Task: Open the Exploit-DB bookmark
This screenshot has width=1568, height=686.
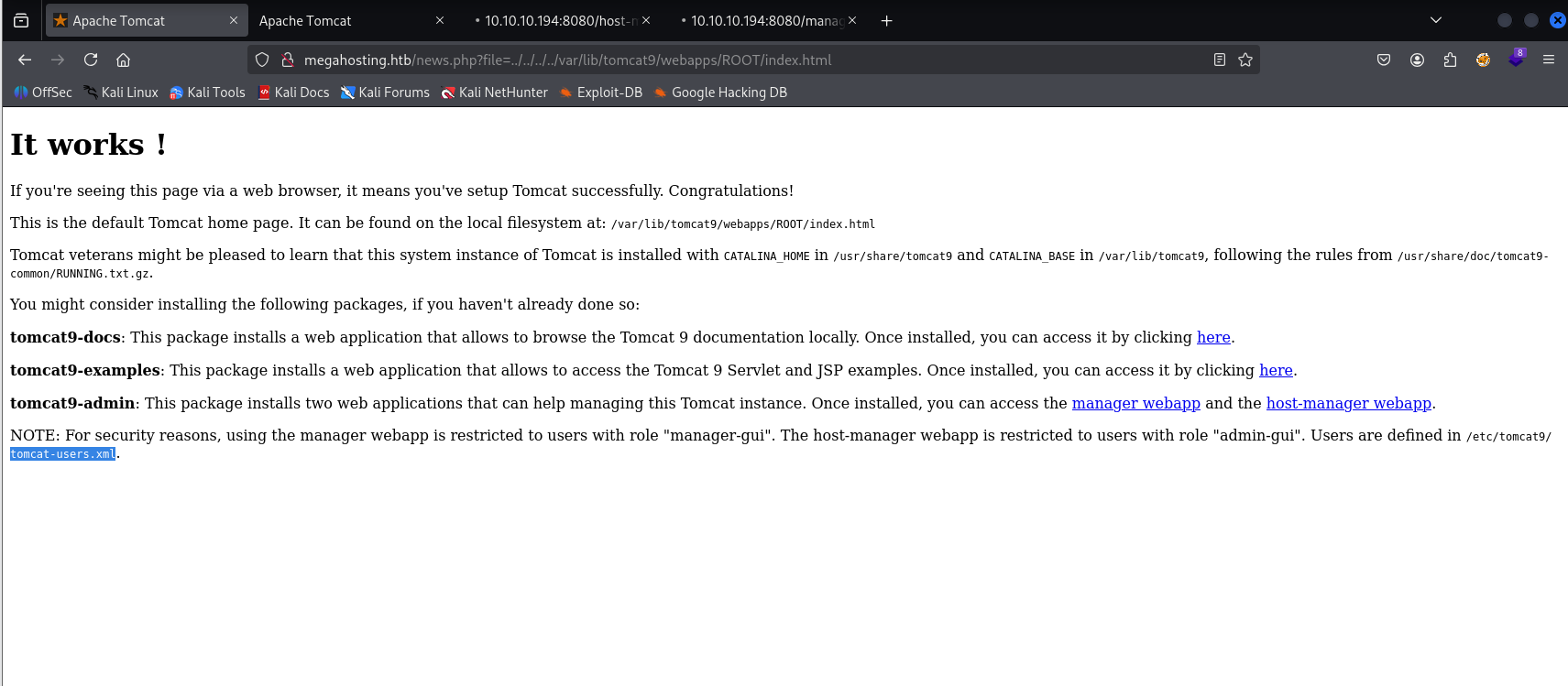Action: [601, 93]
